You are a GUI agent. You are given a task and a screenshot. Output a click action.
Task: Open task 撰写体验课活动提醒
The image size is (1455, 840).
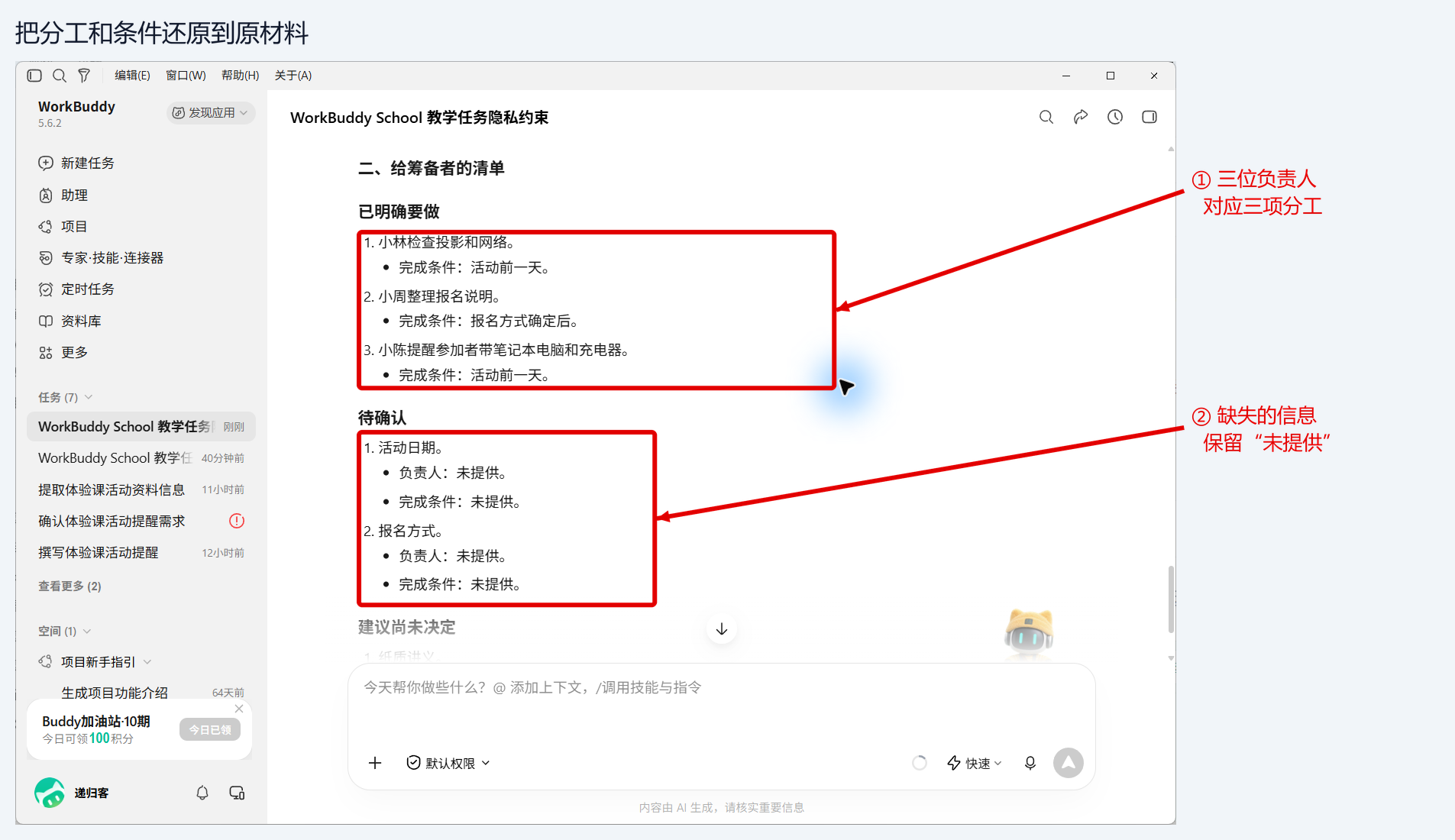point(141,553)
